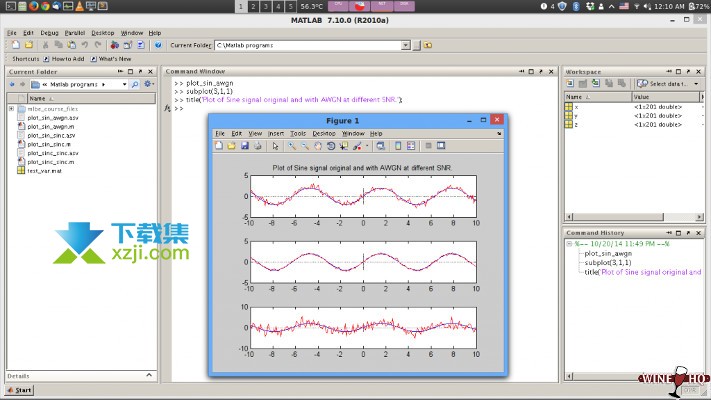
Task: Open Insert menu in Figure 1 window
Action: coord(276,133)
